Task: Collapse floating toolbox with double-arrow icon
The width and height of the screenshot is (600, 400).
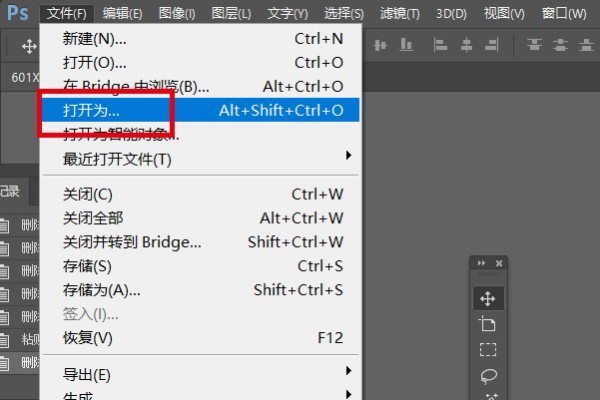Action: pyautogui.click(x=481, y=263)
